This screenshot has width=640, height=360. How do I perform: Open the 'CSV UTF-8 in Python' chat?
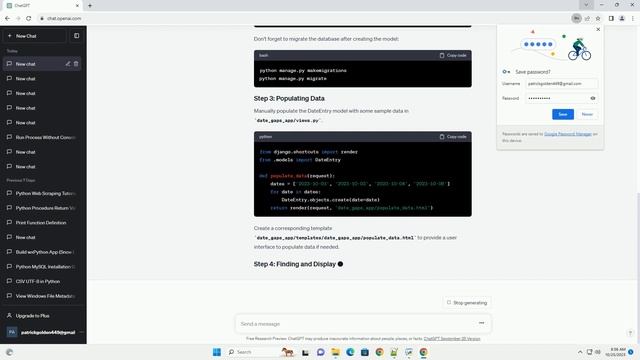point(43,281)
